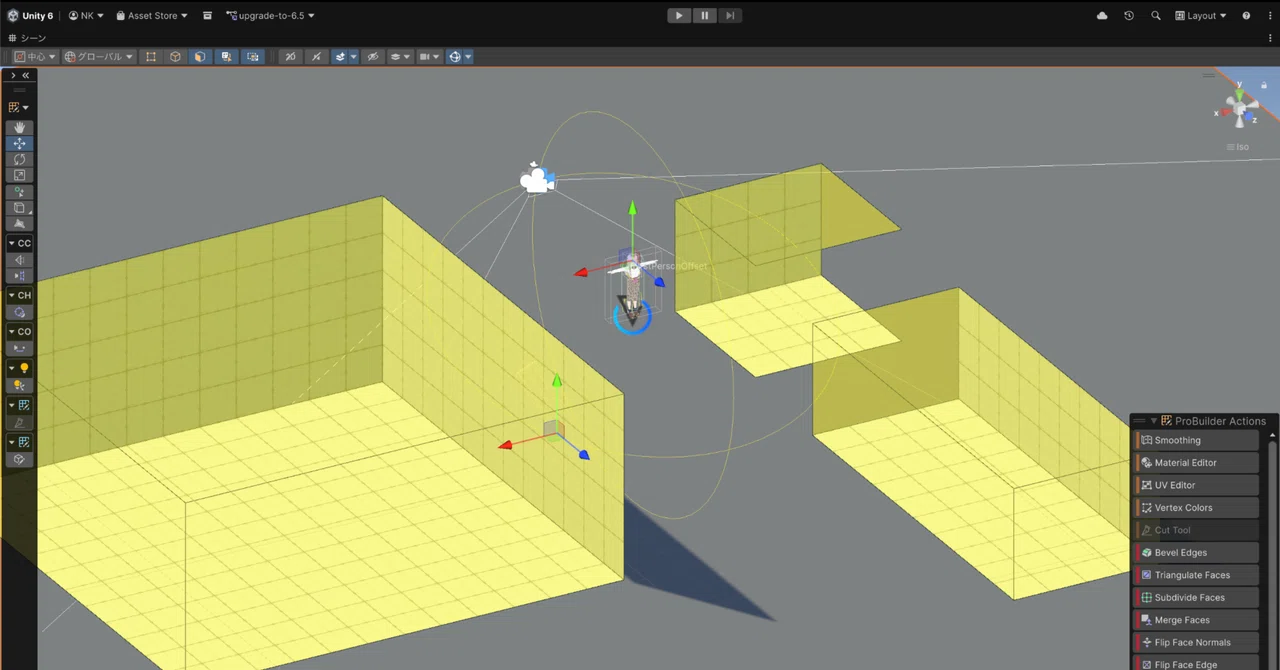The image size is (1280, 670).
Task: Open the upgrade-to-6.5 branch dropdown
Action: (x=270, y=16)
